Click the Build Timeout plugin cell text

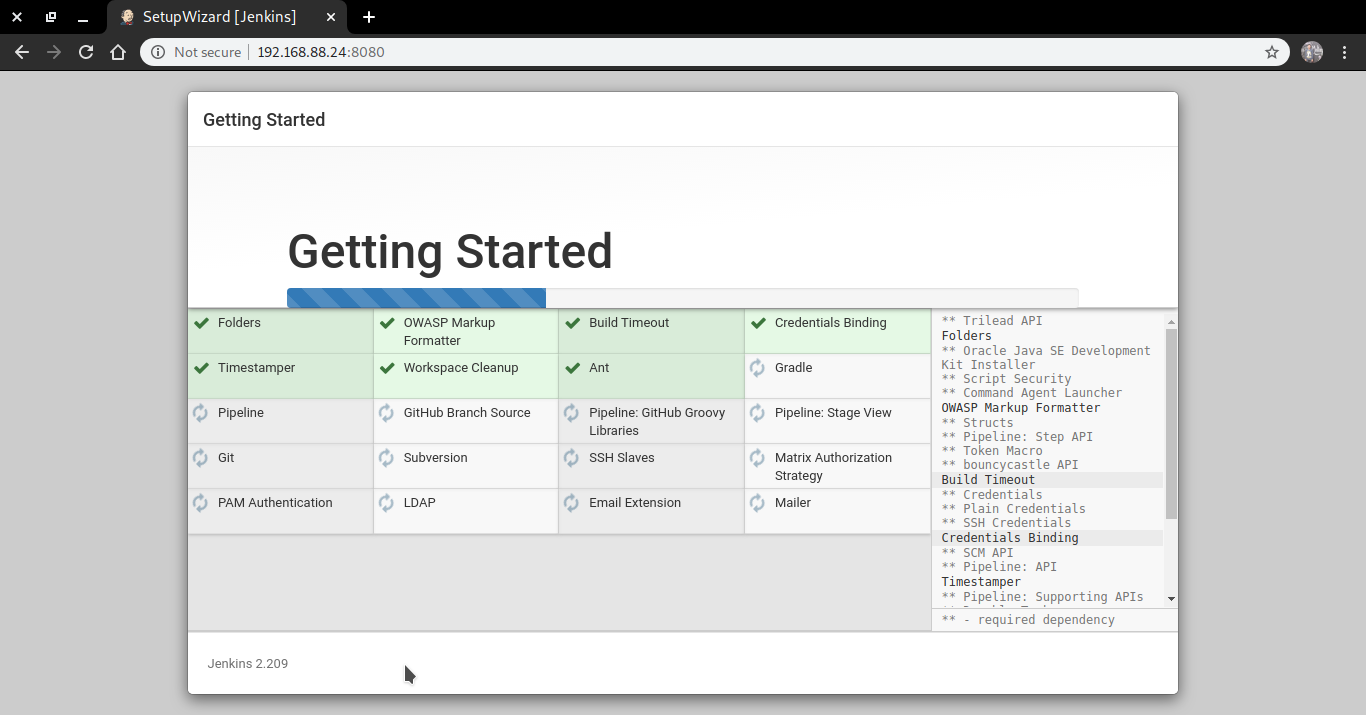(x=629, y=323)
